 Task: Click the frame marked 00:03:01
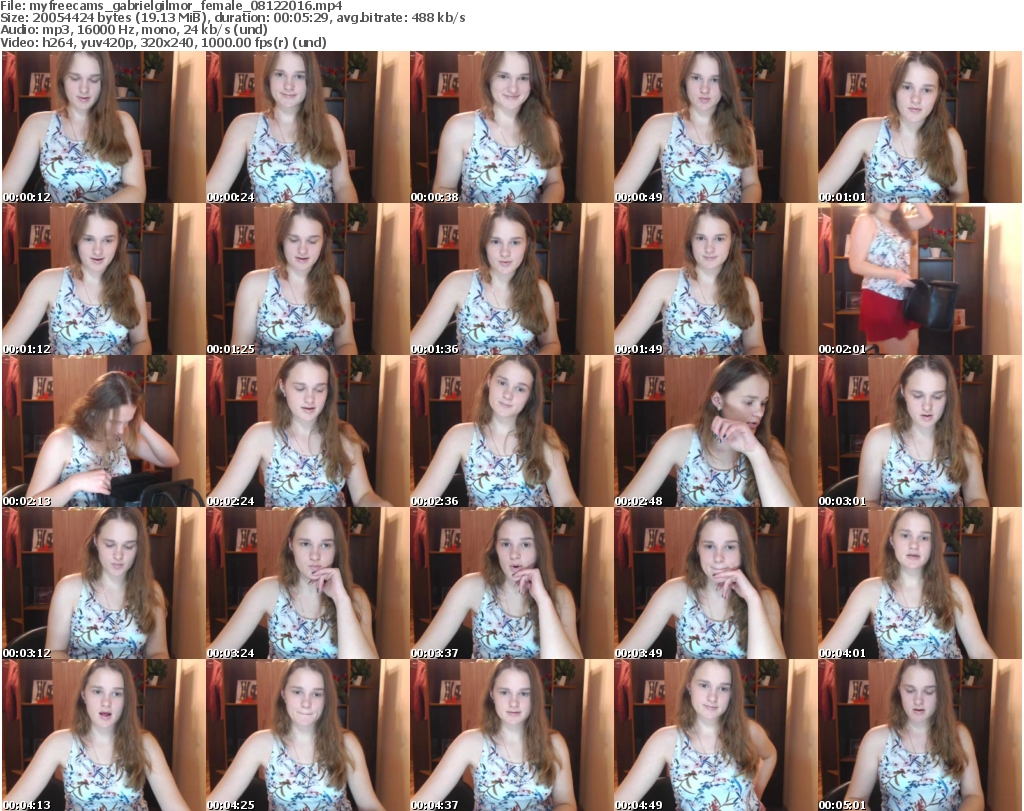click(x=919, y=431)
